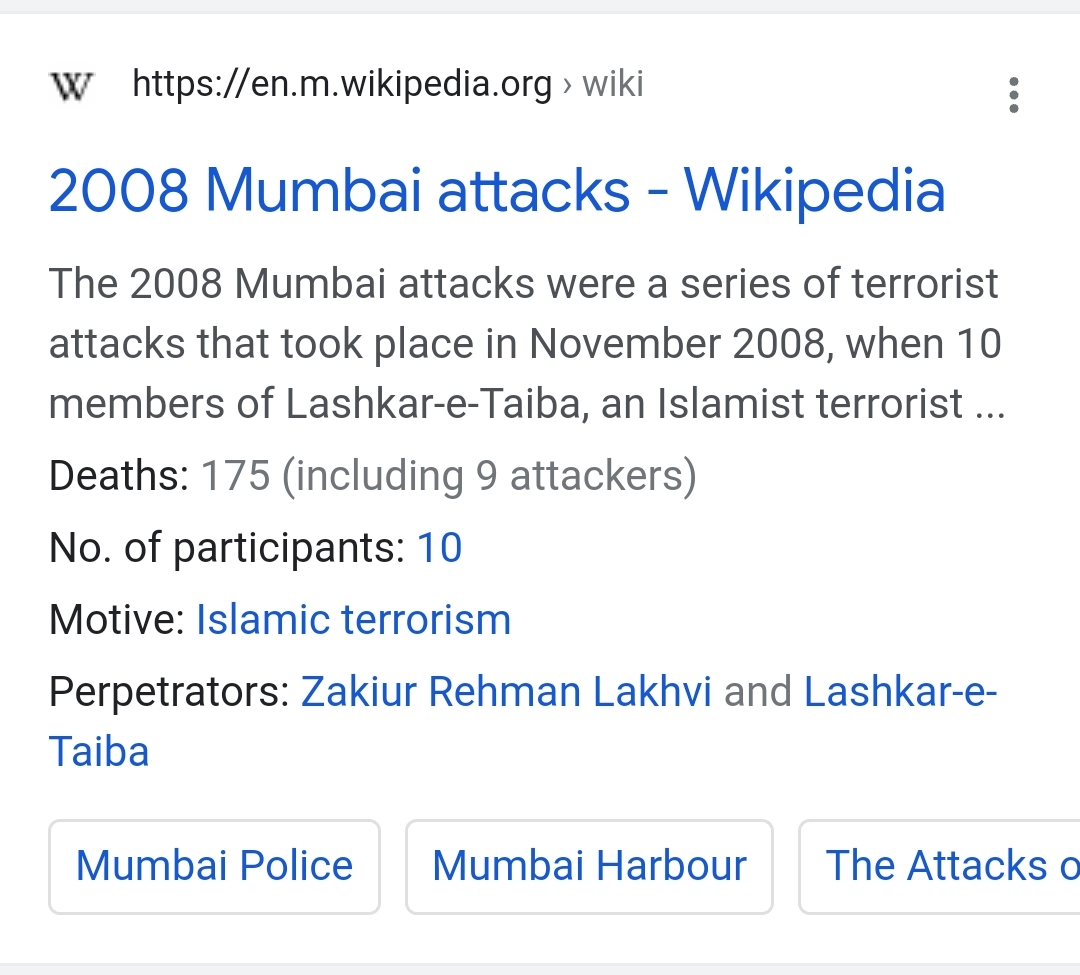Click the Wikipedia W favicon
Image resolution: width=1080 pixels, height=975 pixels.
pos(71,86)
